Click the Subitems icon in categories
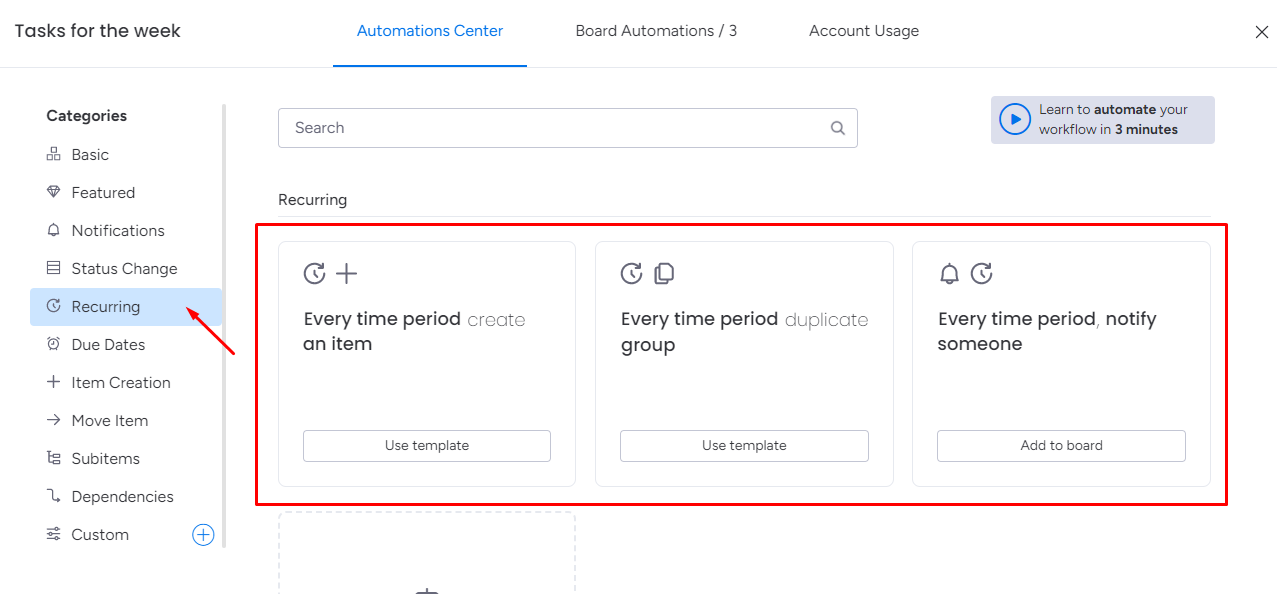This screenshot has width=1277, height=594. tap(54, 459)
